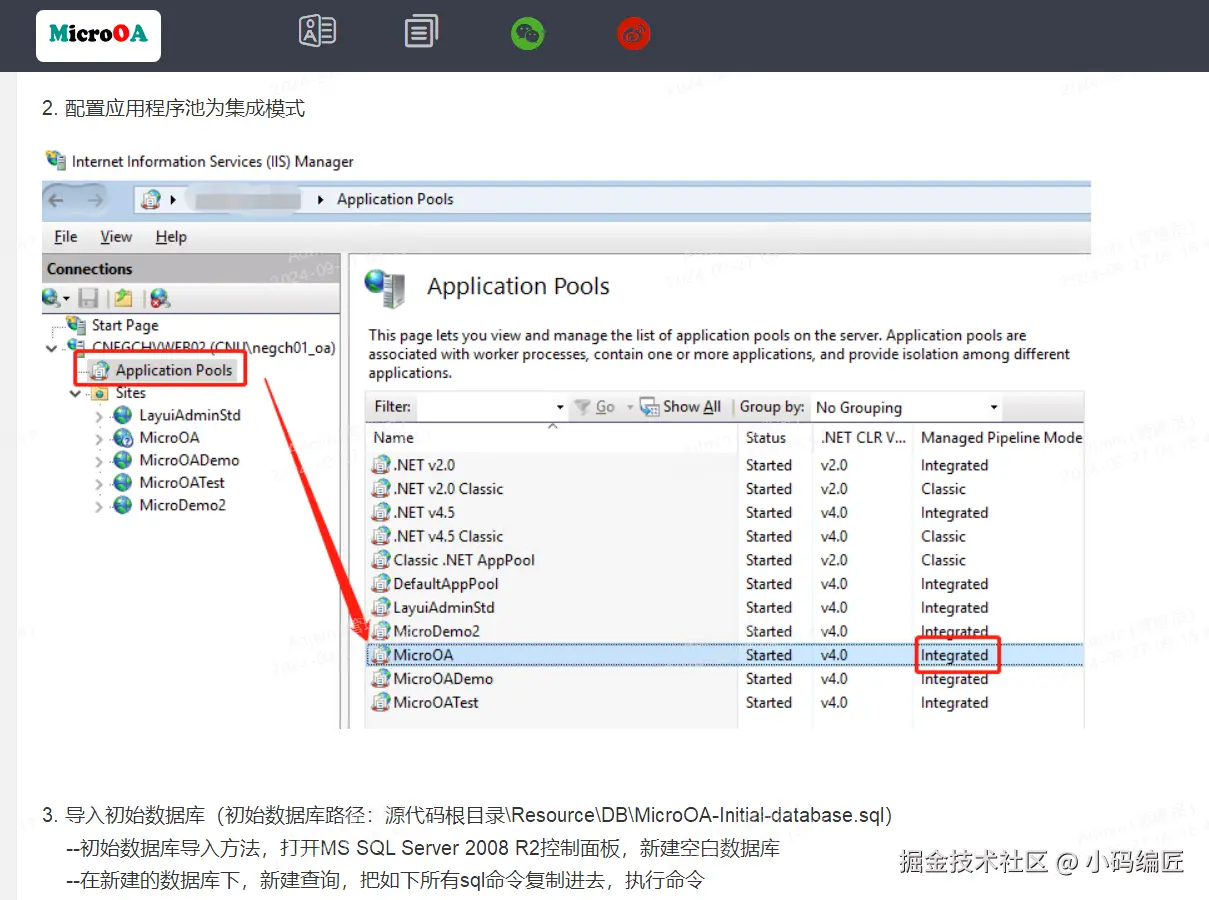Click the MicroOA logo in the header
The width and height of the screenshot is (1209, 900).
[98, 35]
